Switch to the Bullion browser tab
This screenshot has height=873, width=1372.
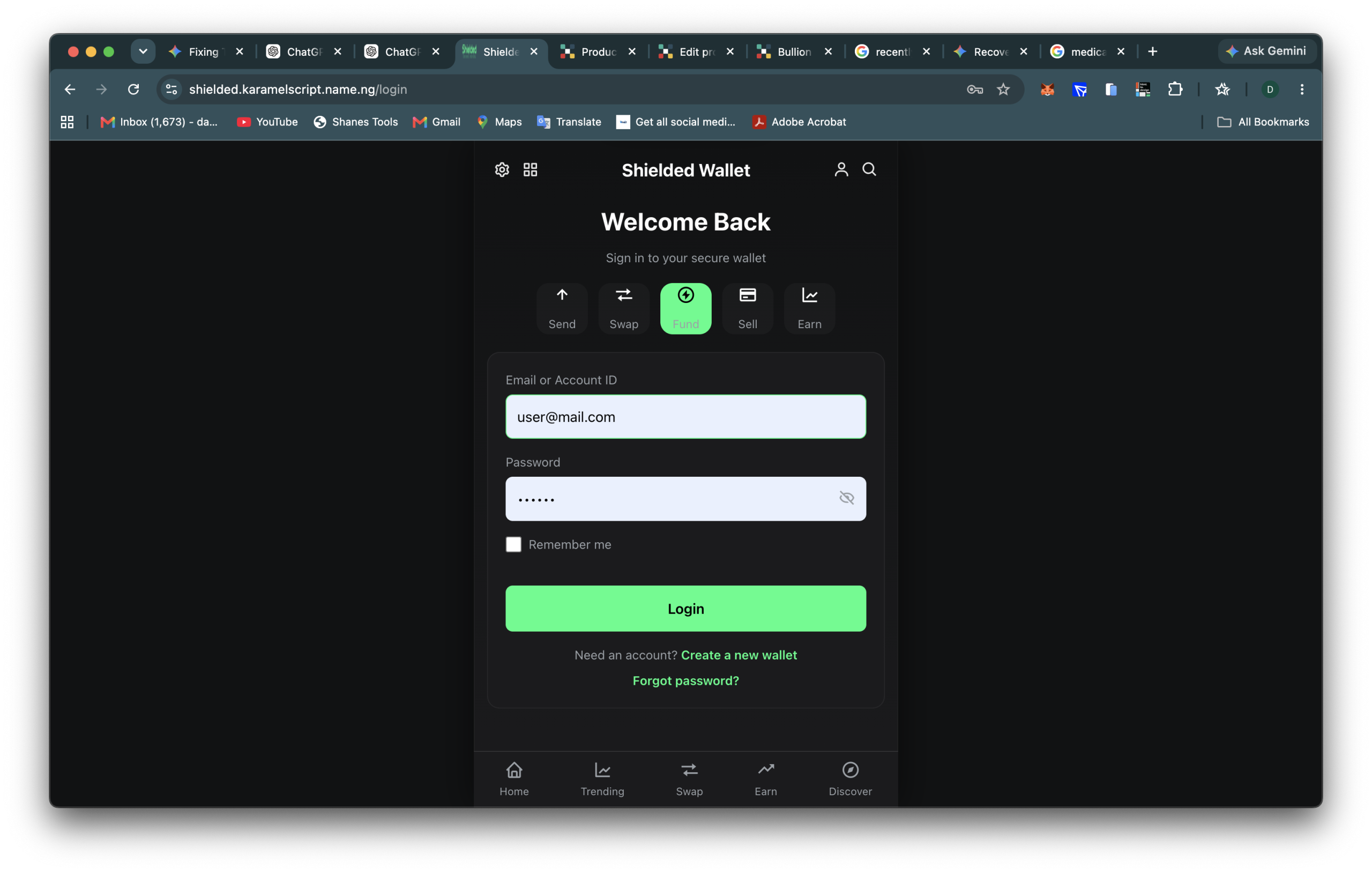[x=794, y=52]
